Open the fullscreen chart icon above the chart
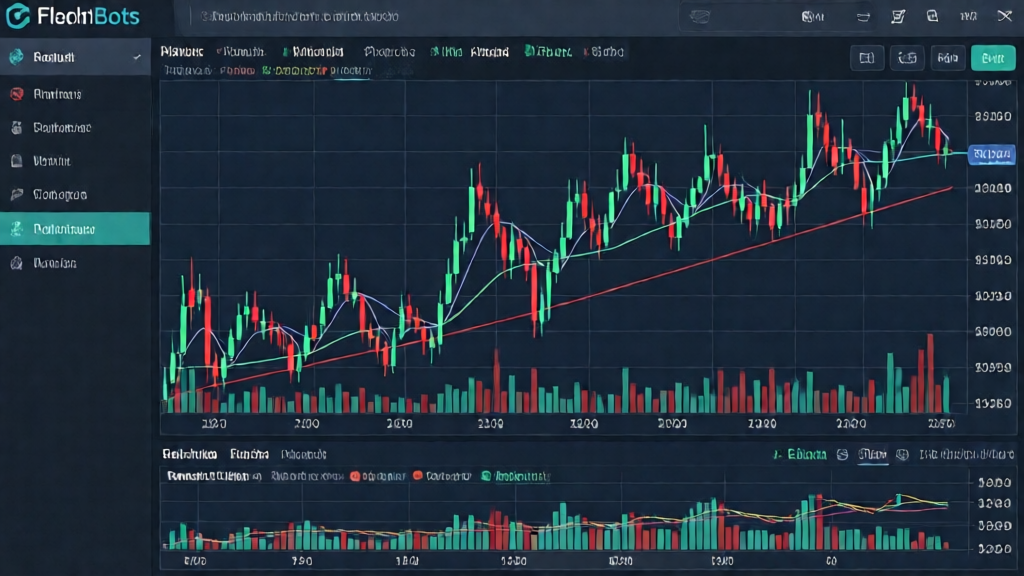 tap(866, 58)
